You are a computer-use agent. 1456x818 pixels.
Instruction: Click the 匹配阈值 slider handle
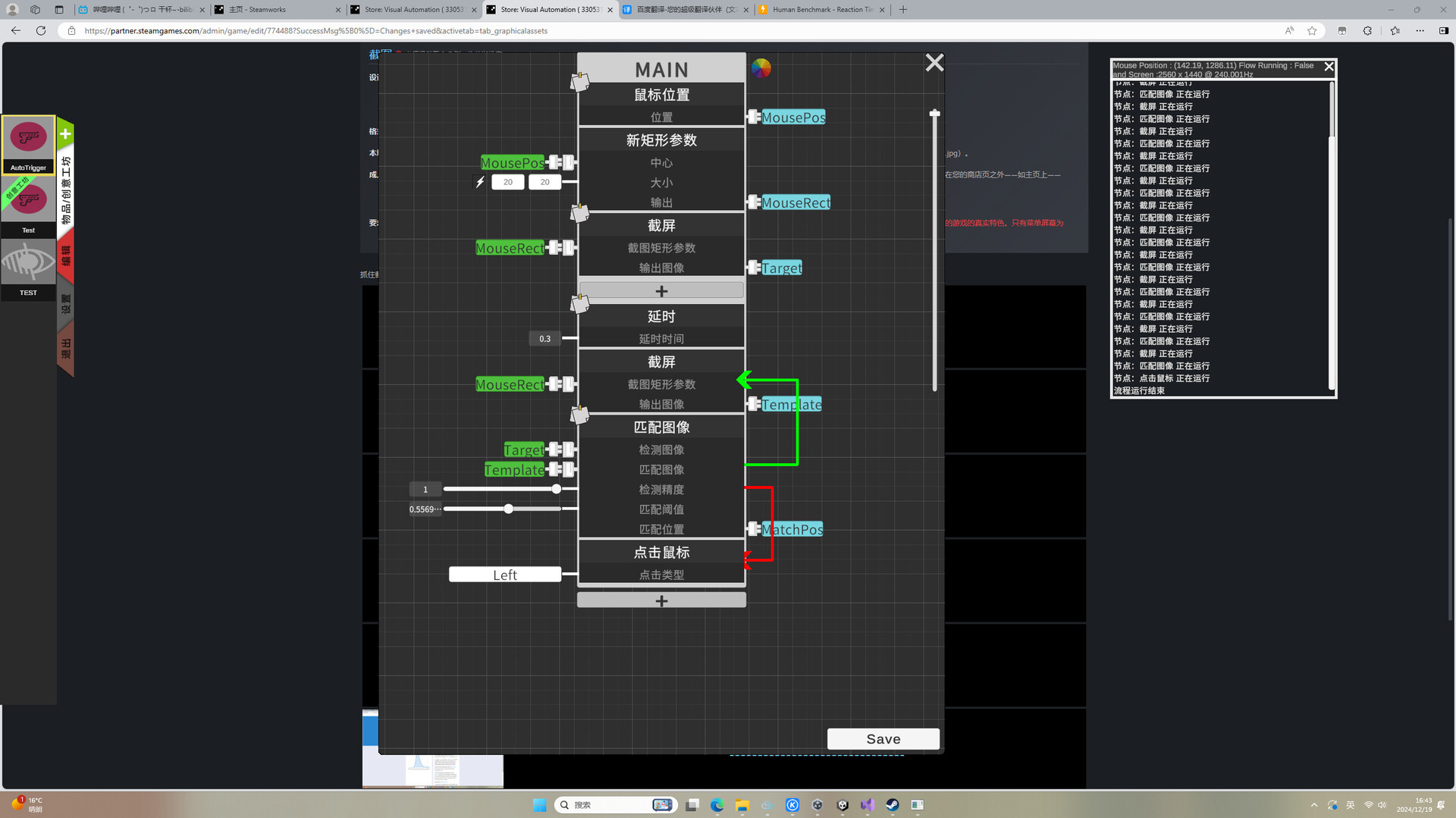tap(508, 509)
